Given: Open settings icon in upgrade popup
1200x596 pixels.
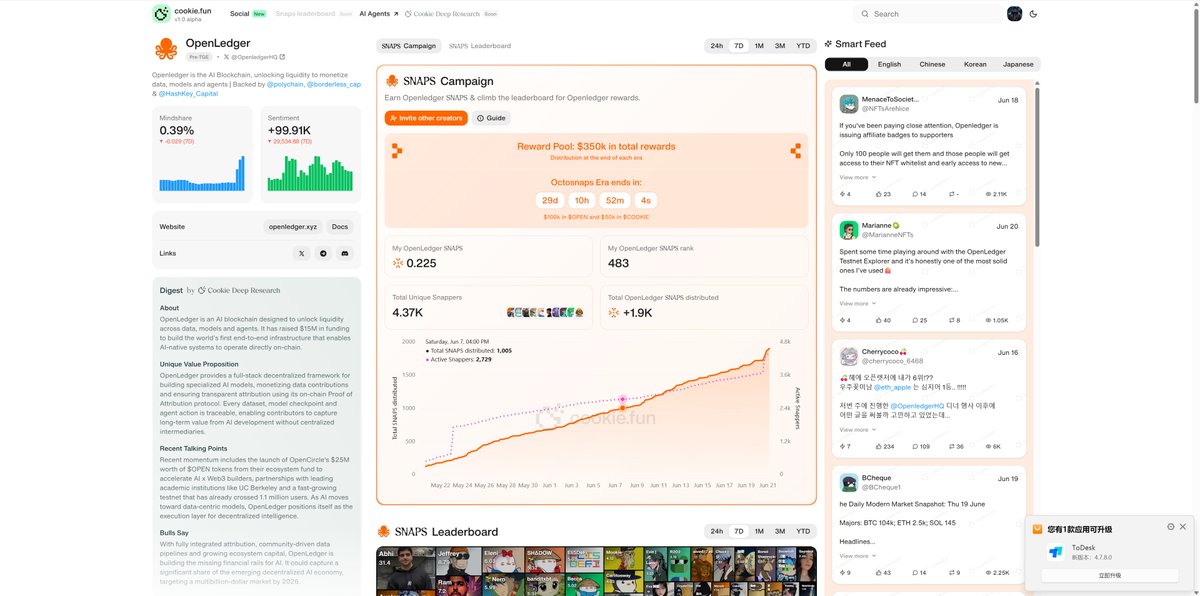Looking at the screenshot, I should (1171, 527).
